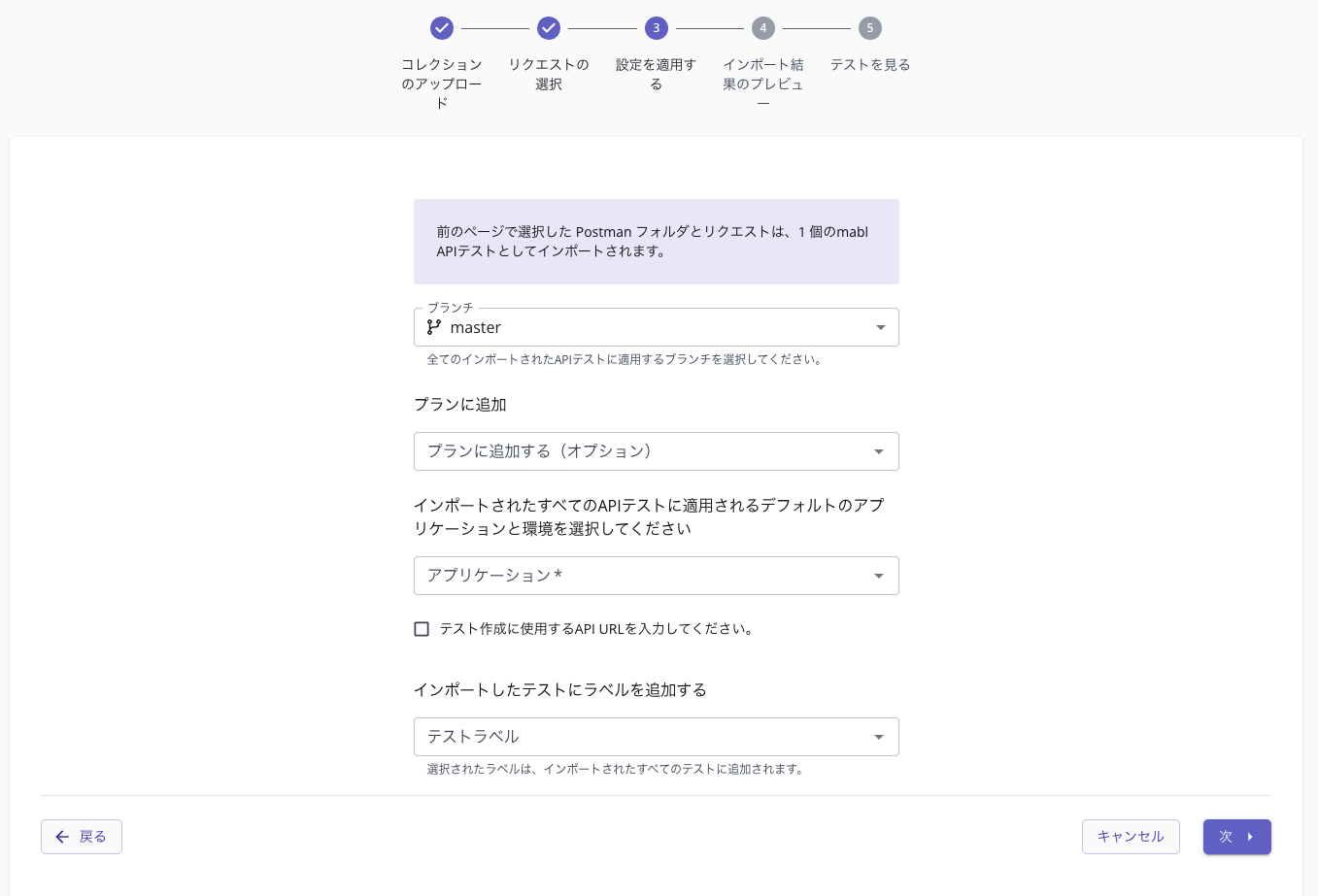
Task: Go back with the 戻る button
Action: (x=82, y=837)
